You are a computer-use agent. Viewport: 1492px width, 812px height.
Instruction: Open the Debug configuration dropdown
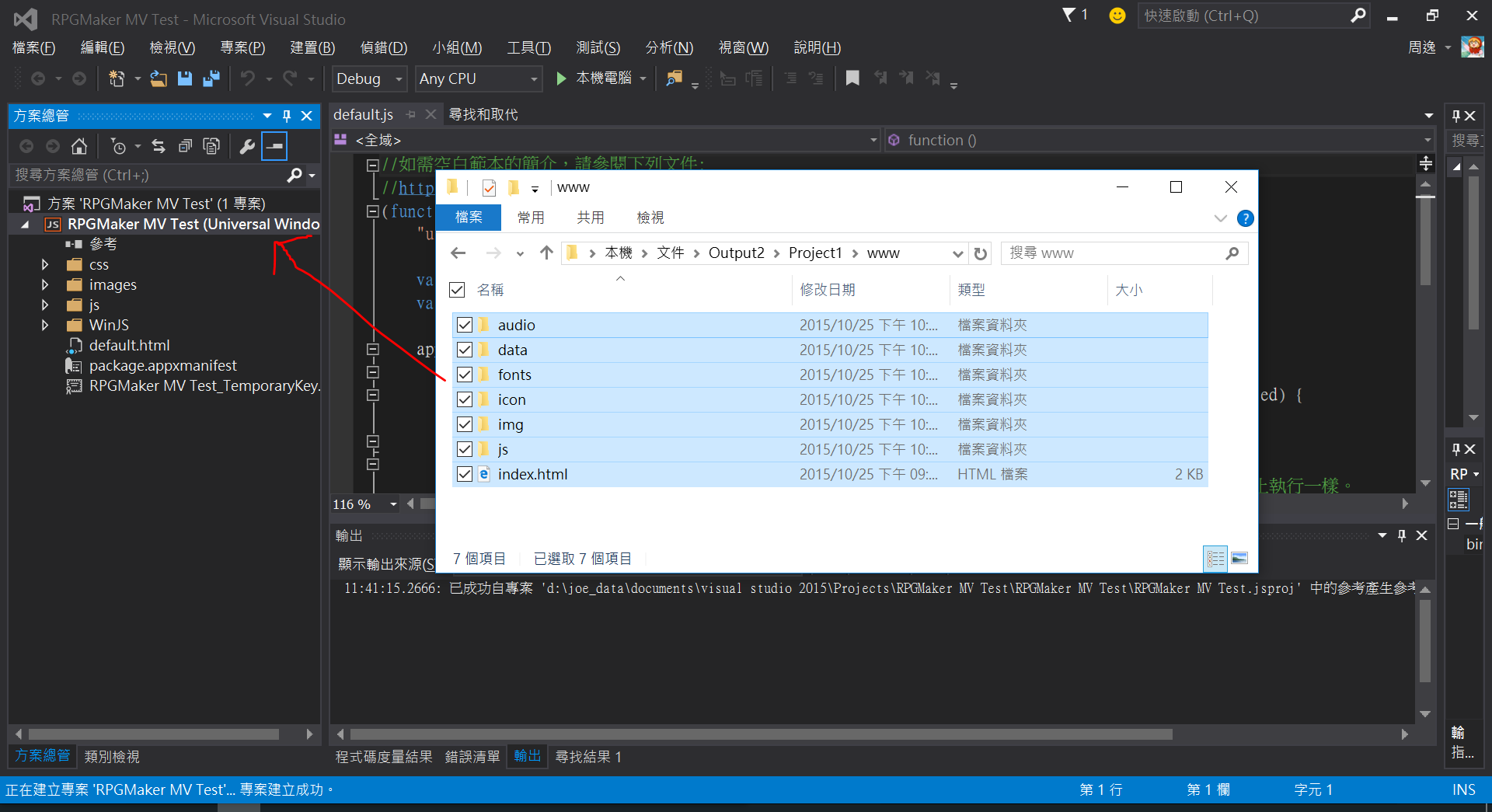pos(370,78)
